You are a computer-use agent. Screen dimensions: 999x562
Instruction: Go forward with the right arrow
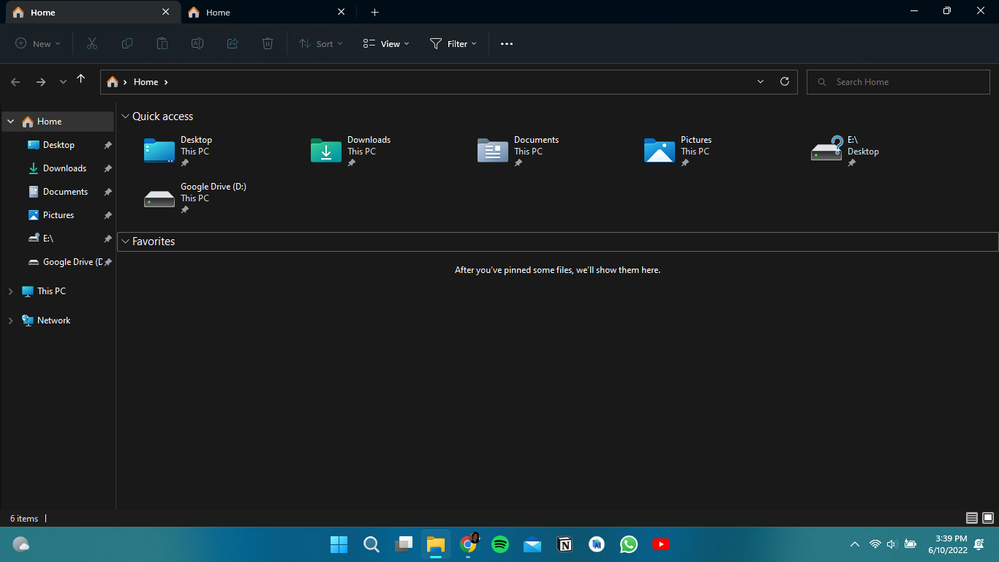pyautogui.click(x=40, y=82)
